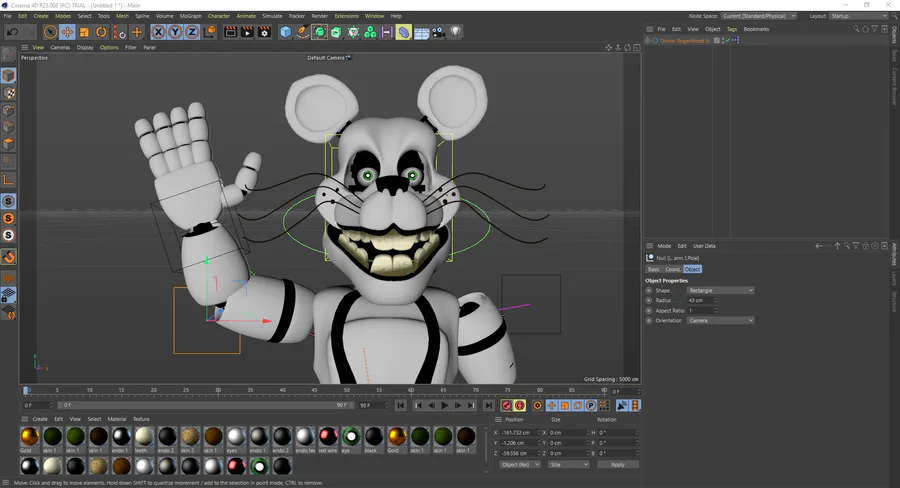This screenshot has width=900, height=488.
Task: Open the material manager Create menu
Action: point(40,419)
